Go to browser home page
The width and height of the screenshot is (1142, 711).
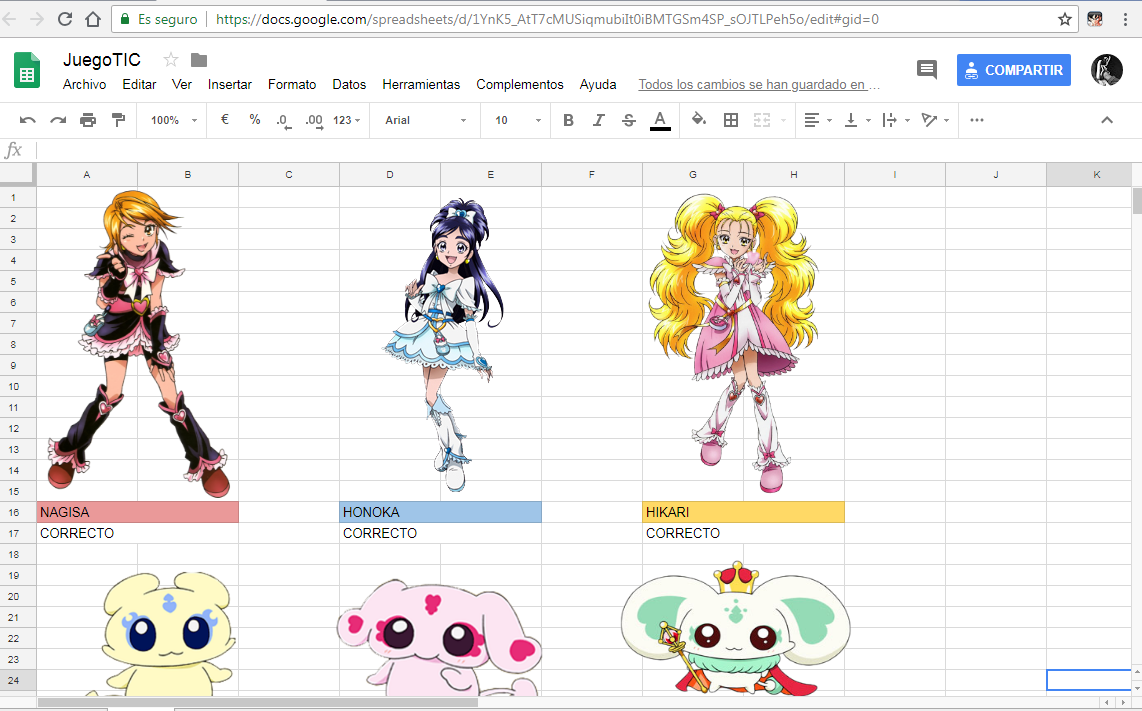[92, 19]
